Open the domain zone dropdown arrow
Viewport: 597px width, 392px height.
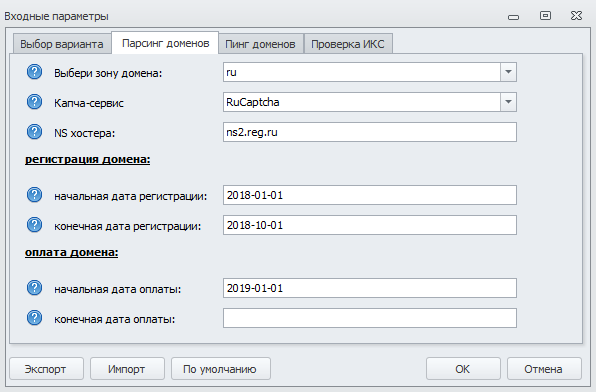click(508, 72)
